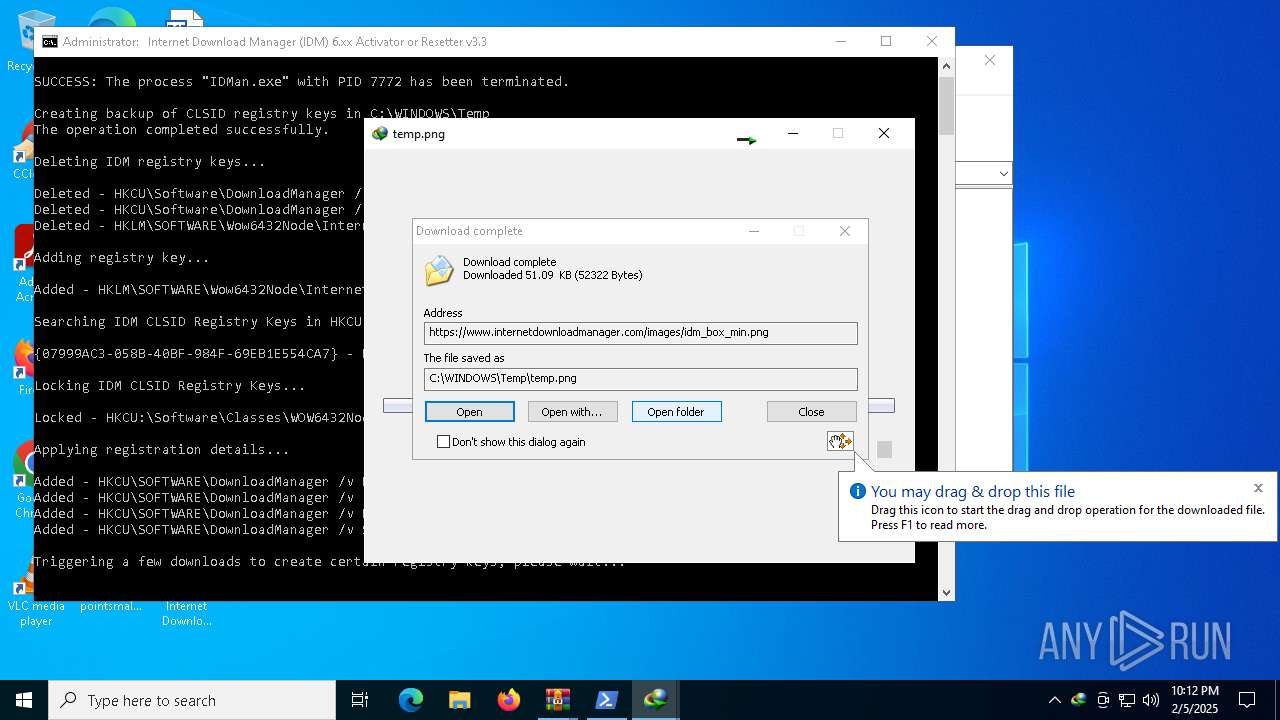This screenshot has width=1280, height=720.
Task: Open the volume control in system tray
Action: click(1151, 700)
